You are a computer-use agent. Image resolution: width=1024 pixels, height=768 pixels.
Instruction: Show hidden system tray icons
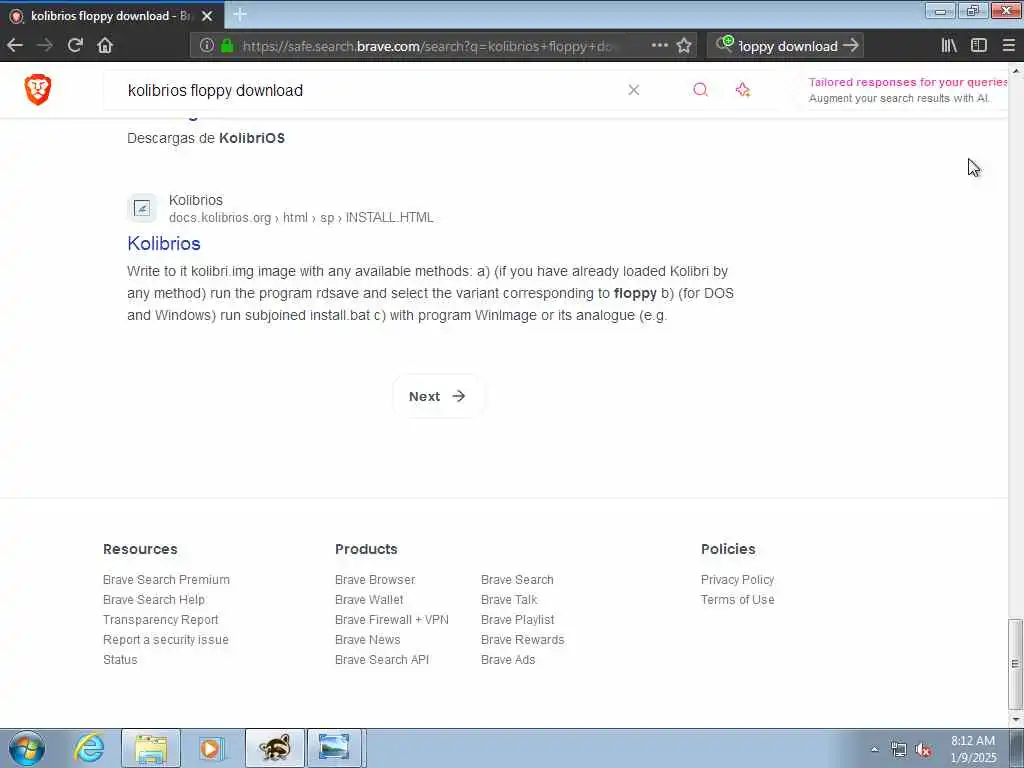874,749
